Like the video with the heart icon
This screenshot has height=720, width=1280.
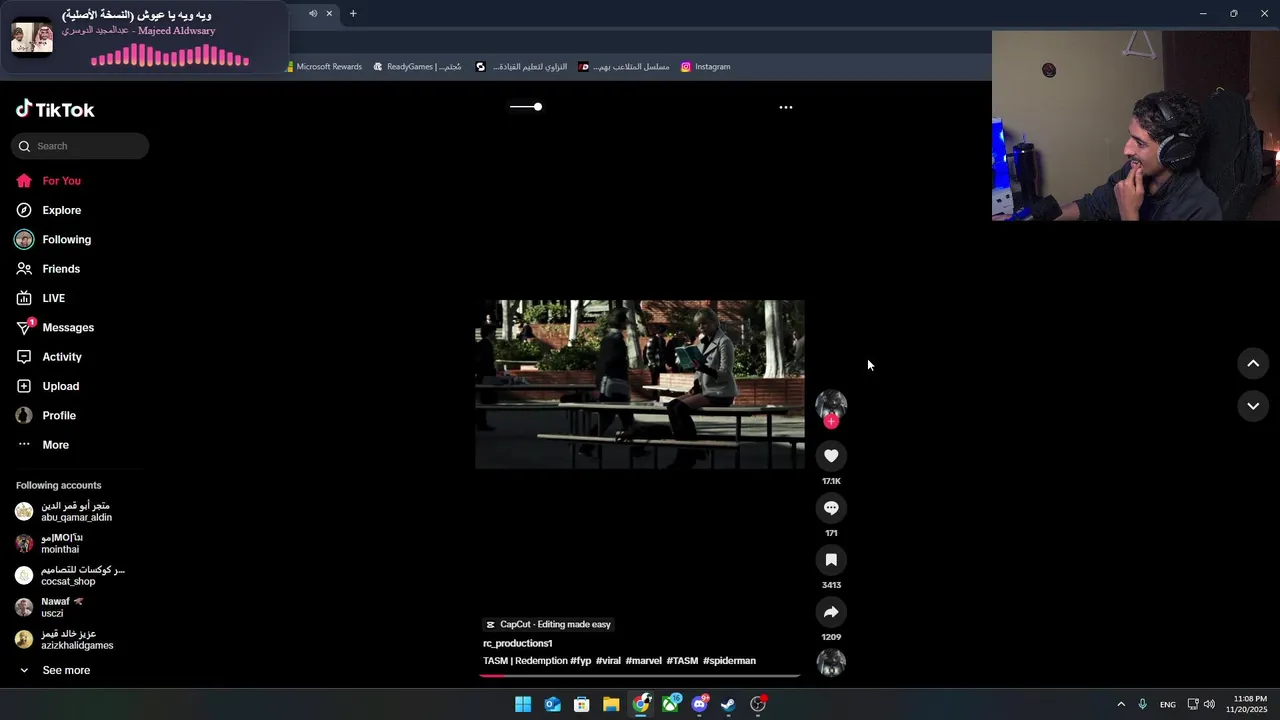click(831, 456)
